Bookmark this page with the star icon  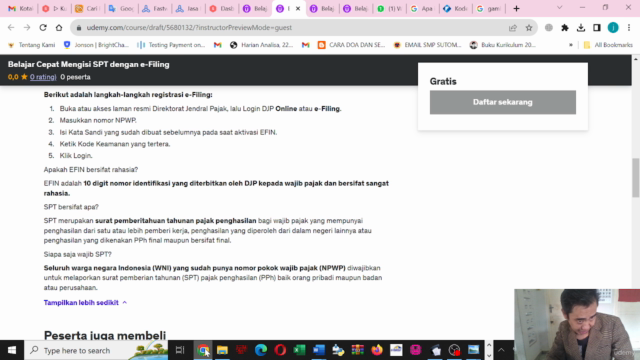(x=529, y=28)
